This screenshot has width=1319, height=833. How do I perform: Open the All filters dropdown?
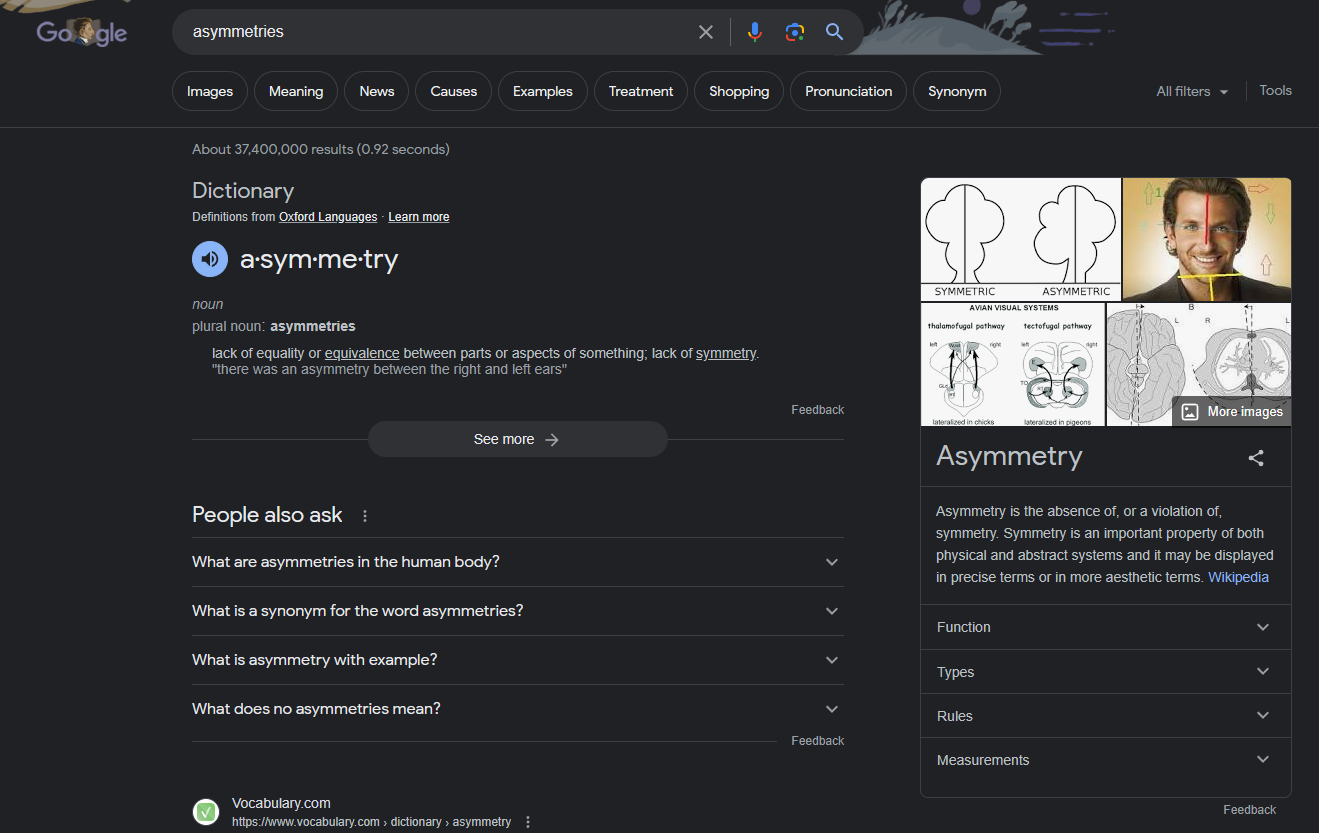[1192, 91]
